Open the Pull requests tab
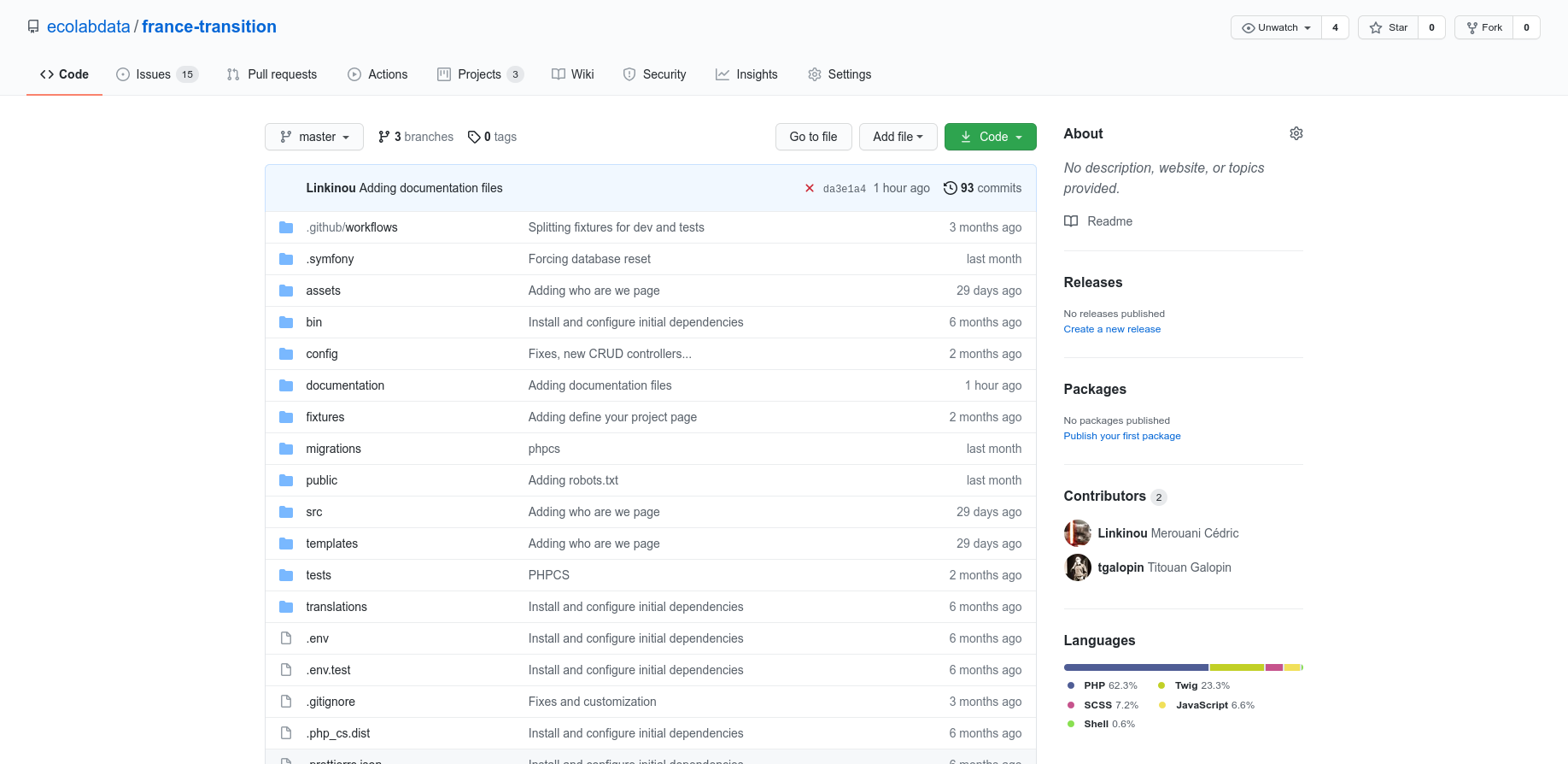This screenshot has height=764, width=1568. [x=272, y=74]
